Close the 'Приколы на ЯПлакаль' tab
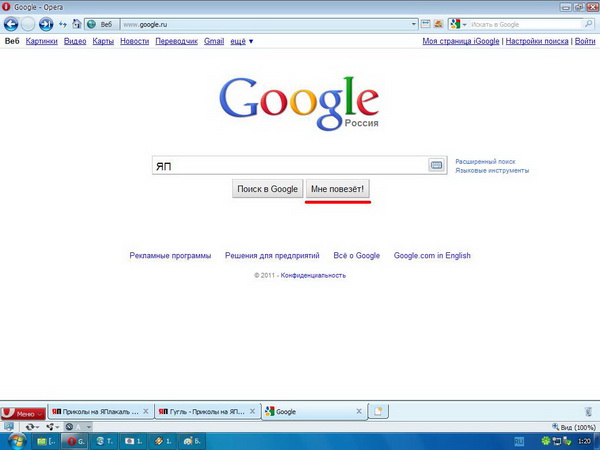The width and height of the screenshot is (600, 450). (146, 411)
